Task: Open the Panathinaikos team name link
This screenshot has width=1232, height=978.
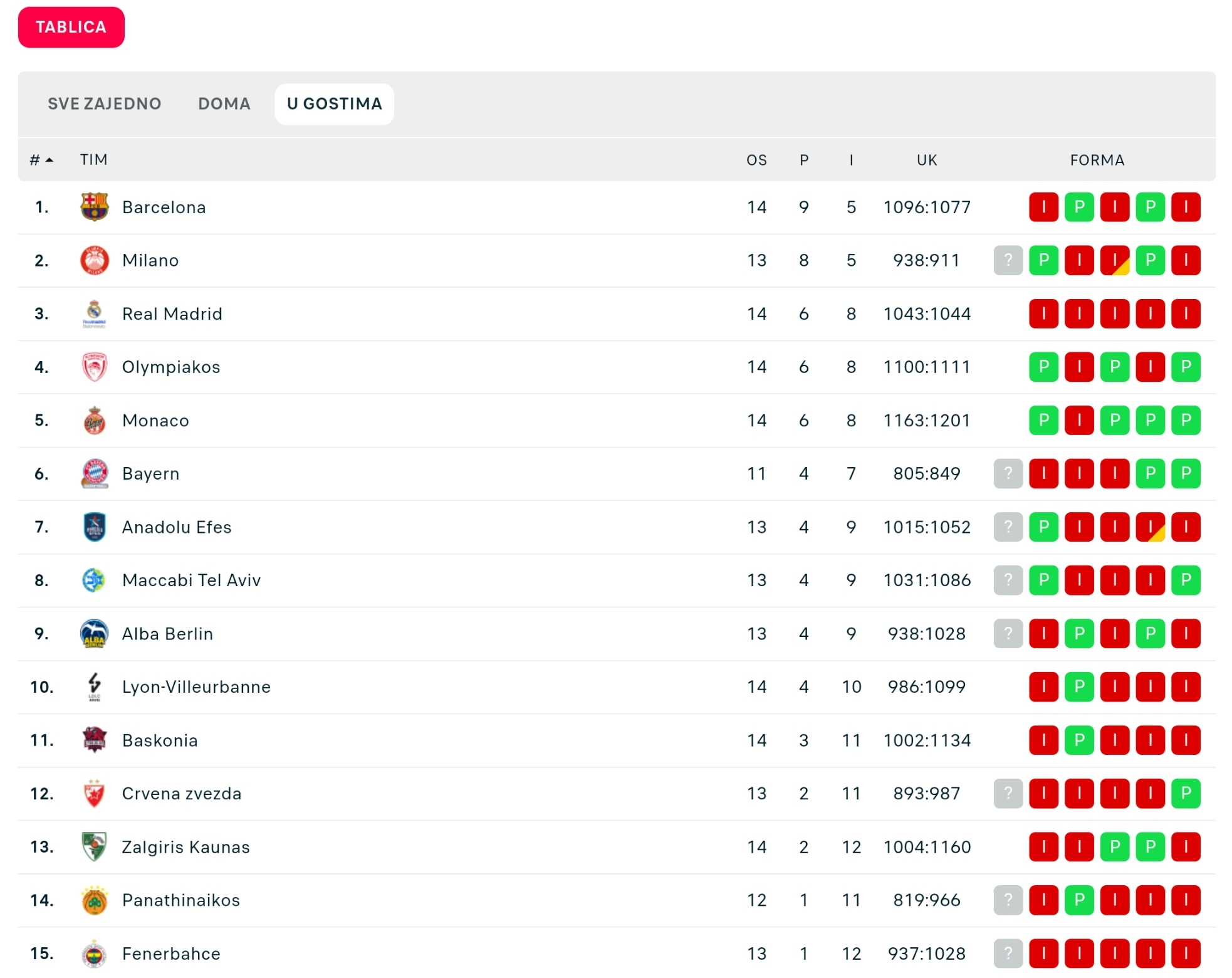Action: pyautogui.click(x=181, y=900)
